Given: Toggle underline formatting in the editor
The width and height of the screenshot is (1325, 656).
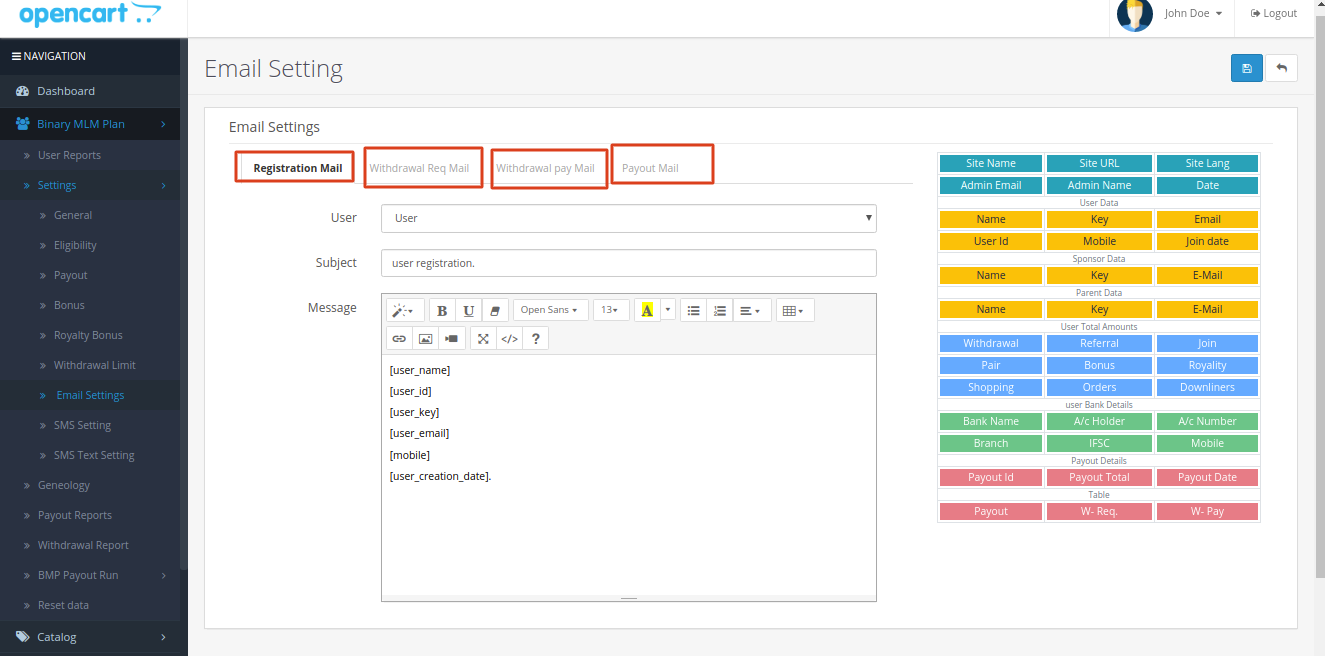Looking at the screenshot, I should coord(469,311).
